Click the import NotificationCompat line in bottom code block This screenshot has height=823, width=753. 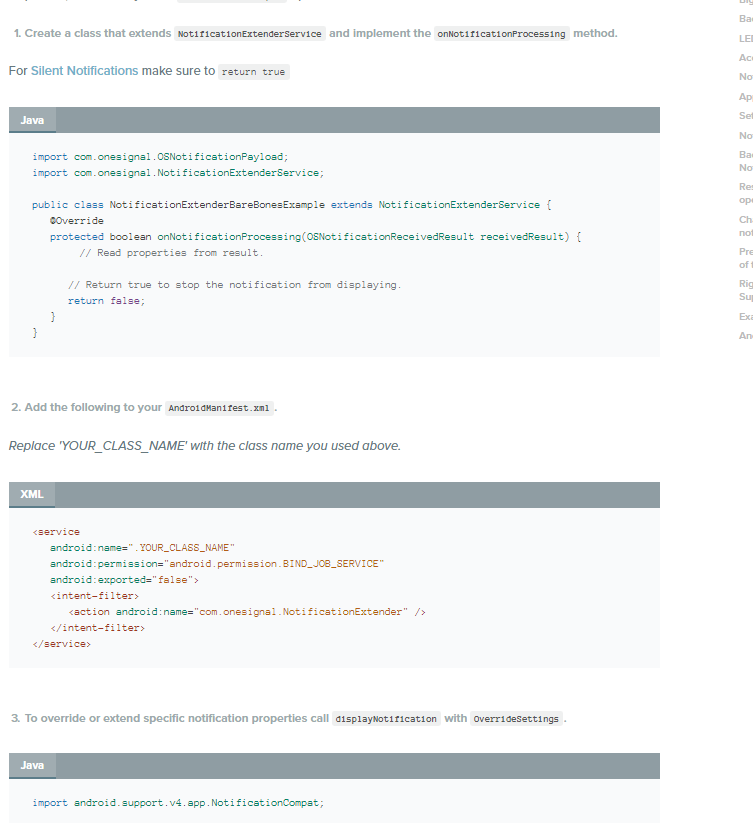point(179,802)
